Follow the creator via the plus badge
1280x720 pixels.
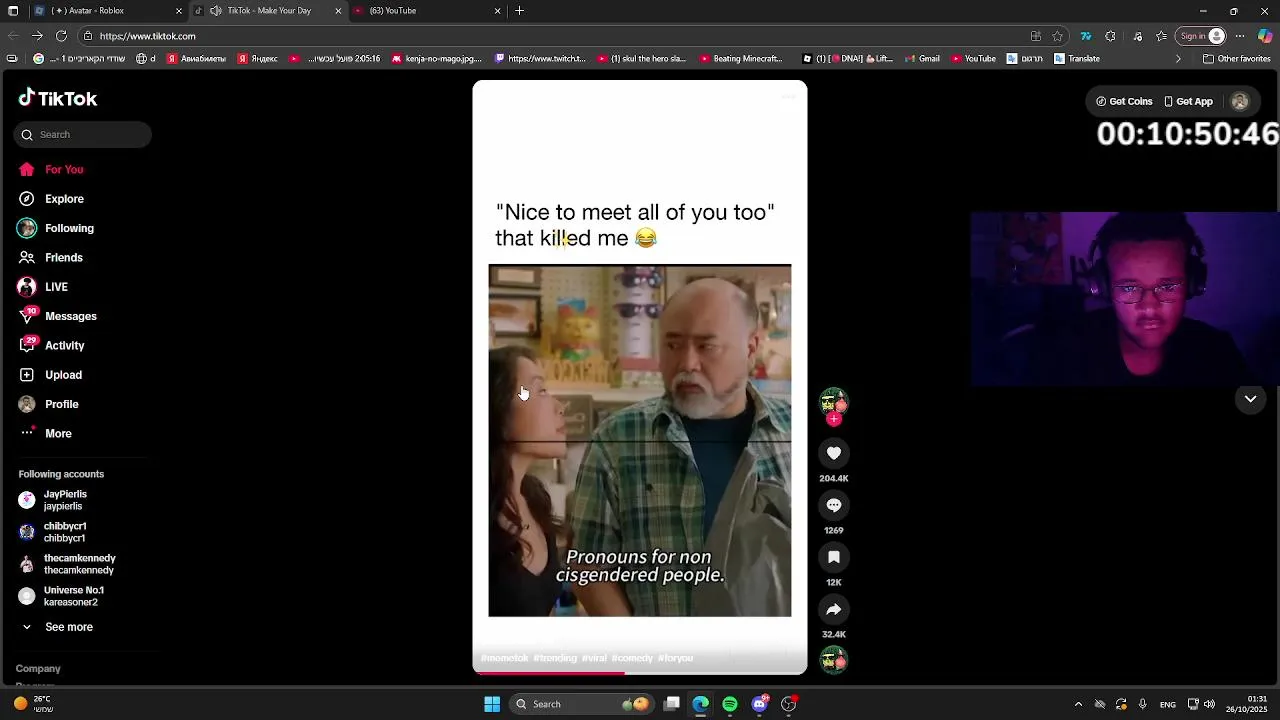[834, 419]
